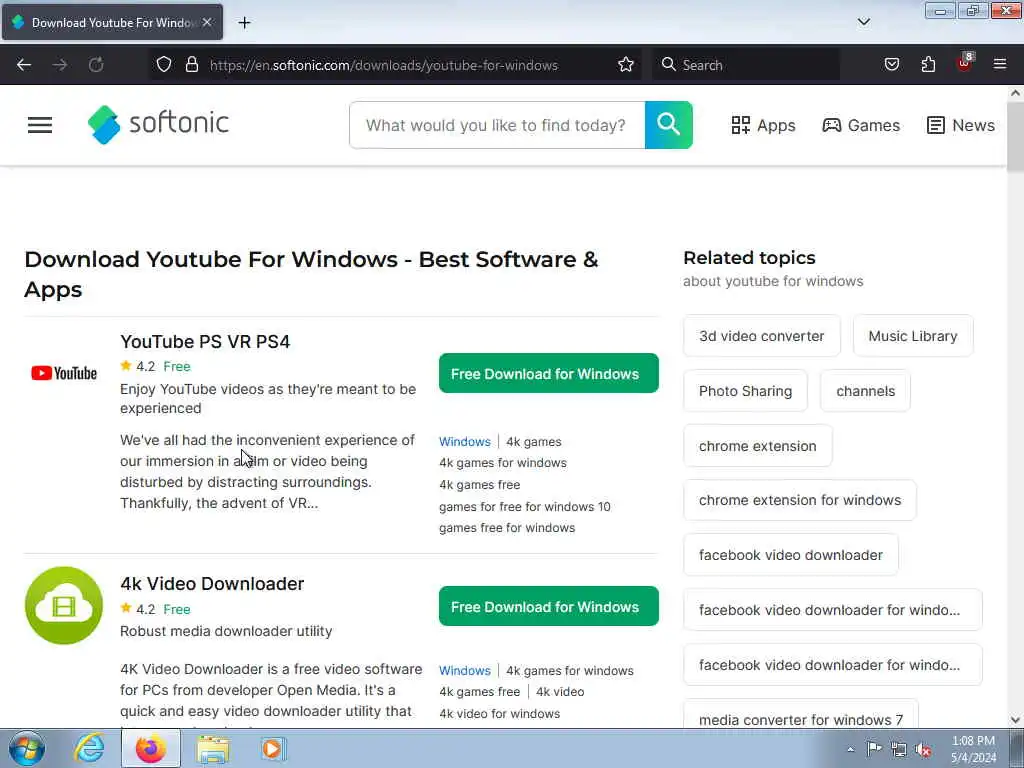This screenshot has width=1024, height=768.
Task: Click 'games free for windows' tag
Action: click(507, 528)
